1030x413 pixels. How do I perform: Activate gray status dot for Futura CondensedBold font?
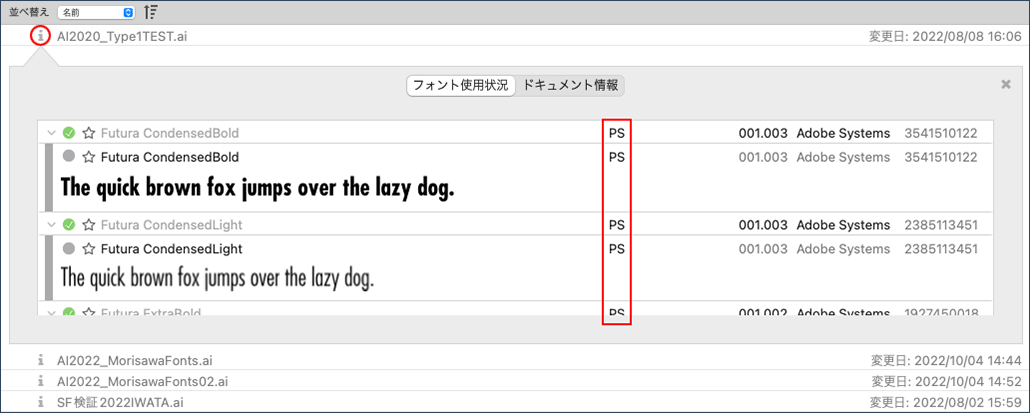point(69,157)
